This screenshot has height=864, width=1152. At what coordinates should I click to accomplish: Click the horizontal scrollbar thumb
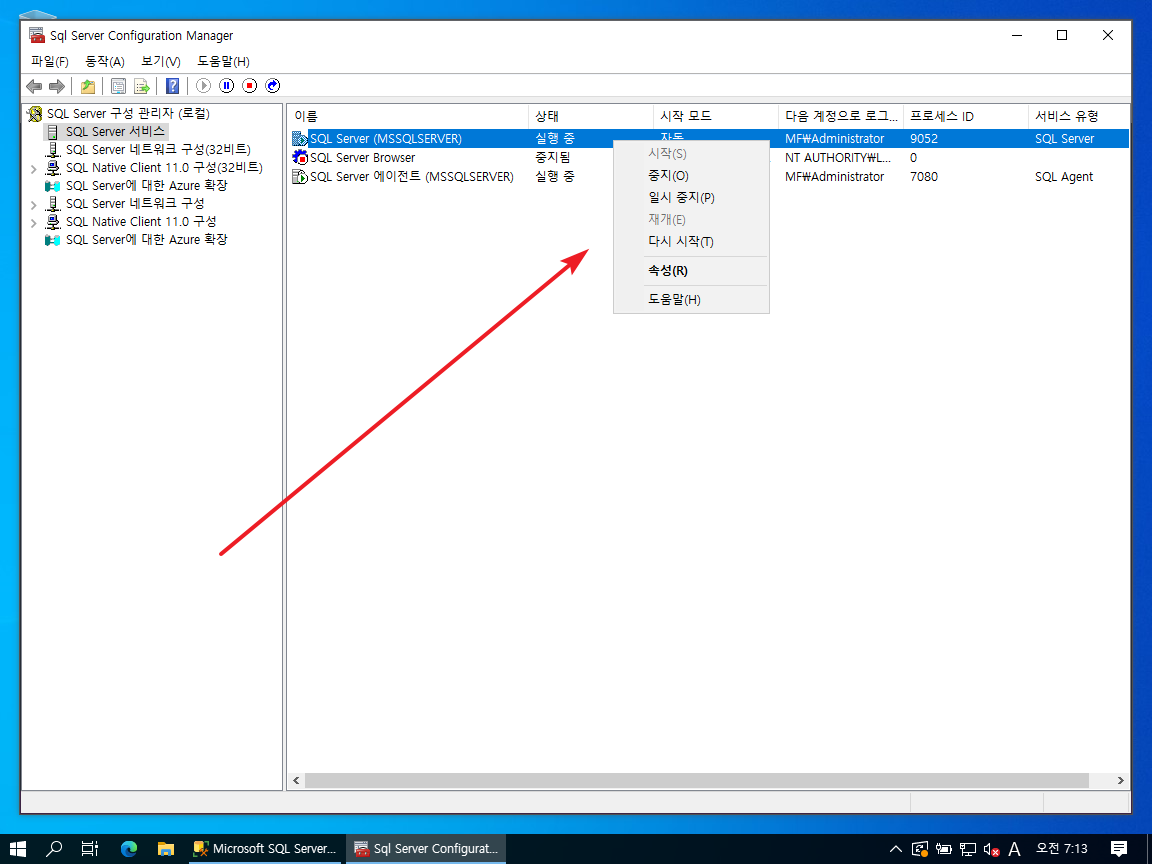pos(696,780)
